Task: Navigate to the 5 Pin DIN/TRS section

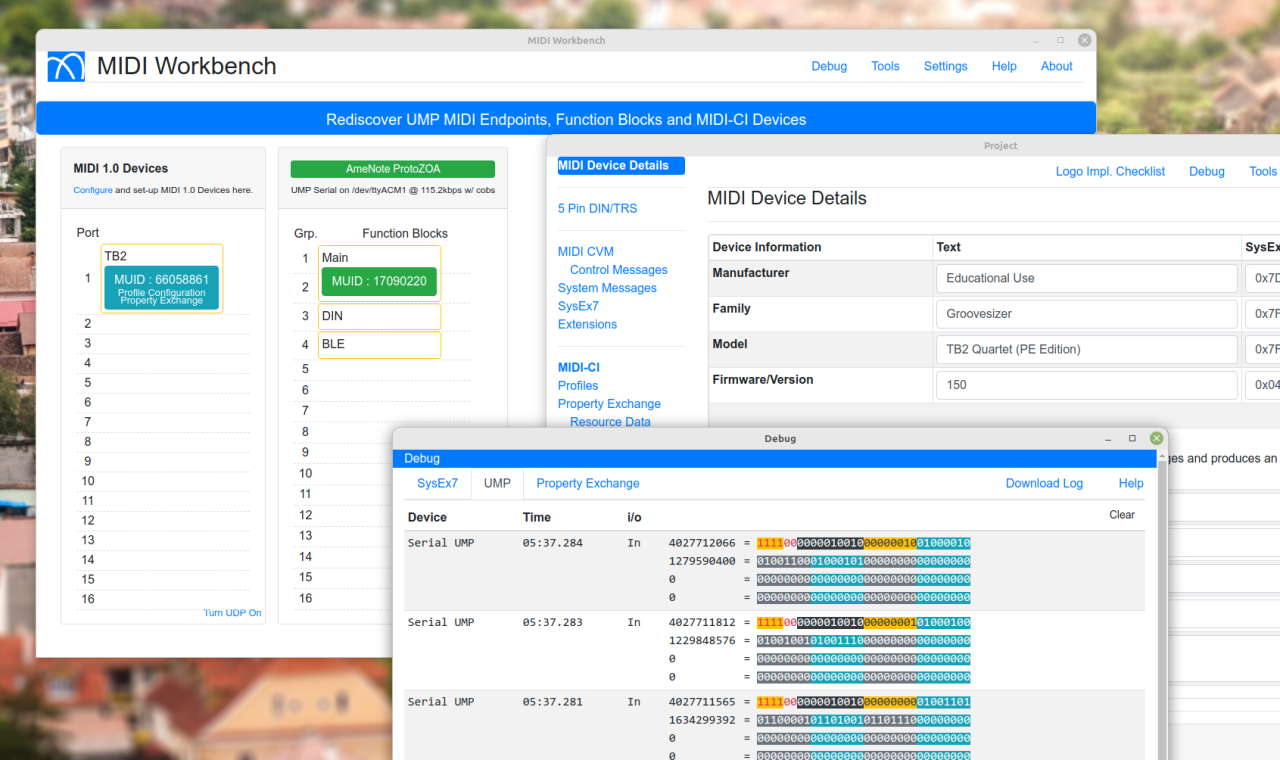Action: coord(597,208)
